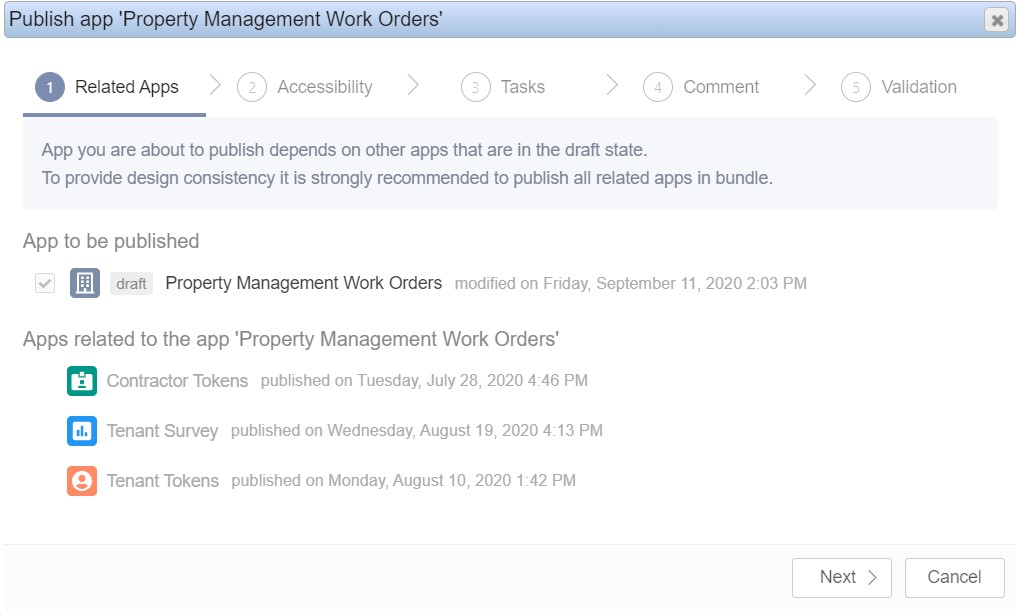Click the chevron before the Validation step
This screenshot has width=1020, height=615.
click(810, 84)
